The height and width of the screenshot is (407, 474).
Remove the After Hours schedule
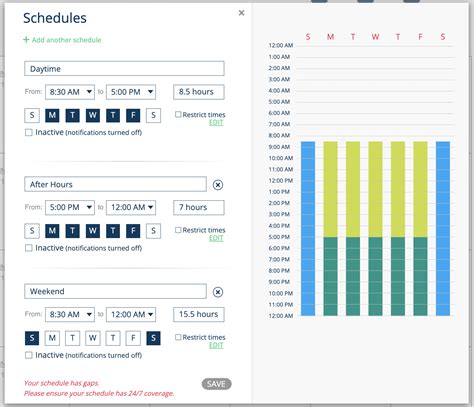click(218, 185)
